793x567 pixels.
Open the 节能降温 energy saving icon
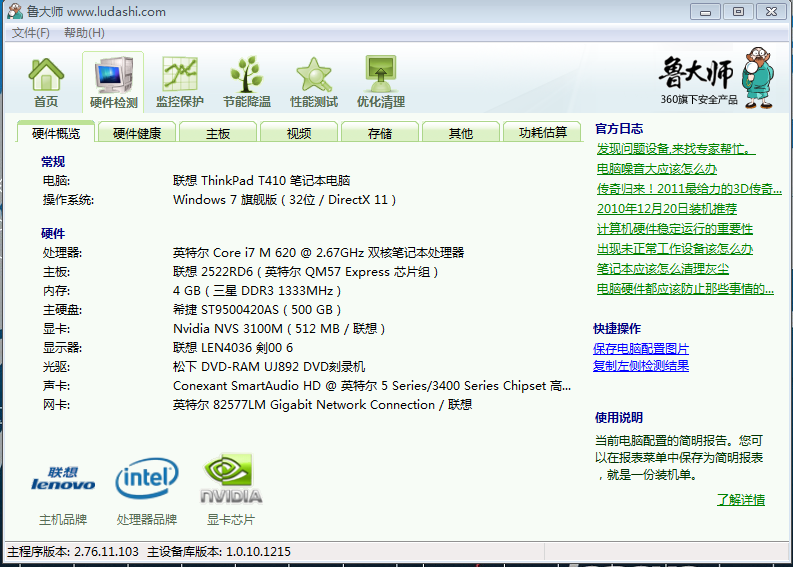(x=247, y=82)
